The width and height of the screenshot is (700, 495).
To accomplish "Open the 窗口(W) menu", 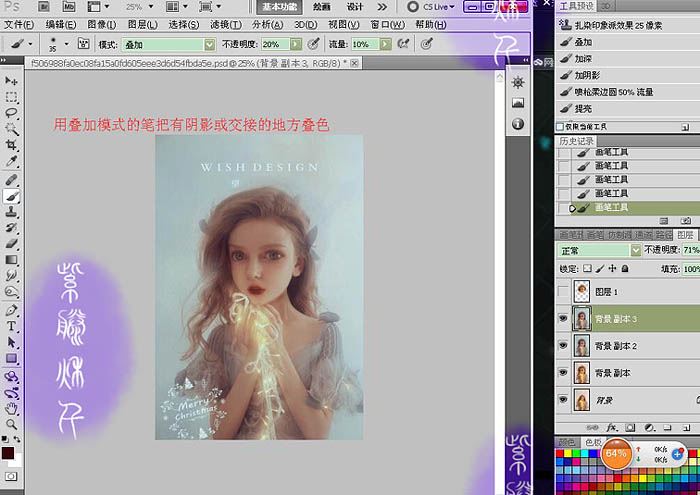I will (x=387, y=25).
